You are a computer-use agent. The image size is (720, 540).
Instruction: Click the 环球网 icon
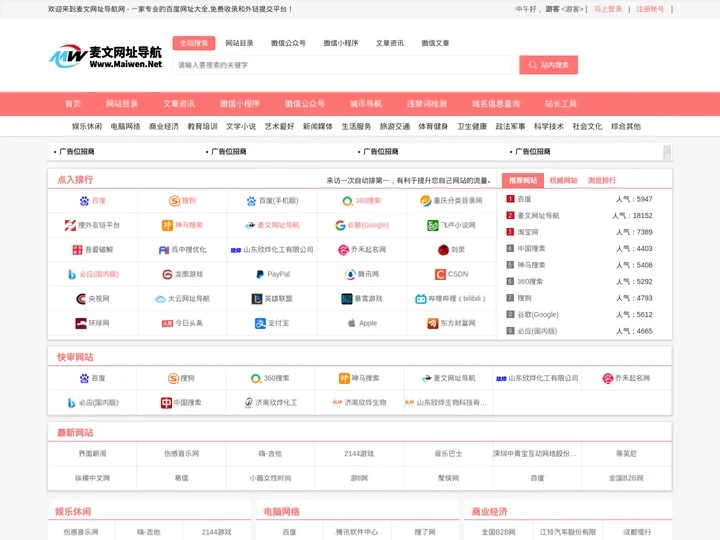pyautogui.click(x=81, y=323)
